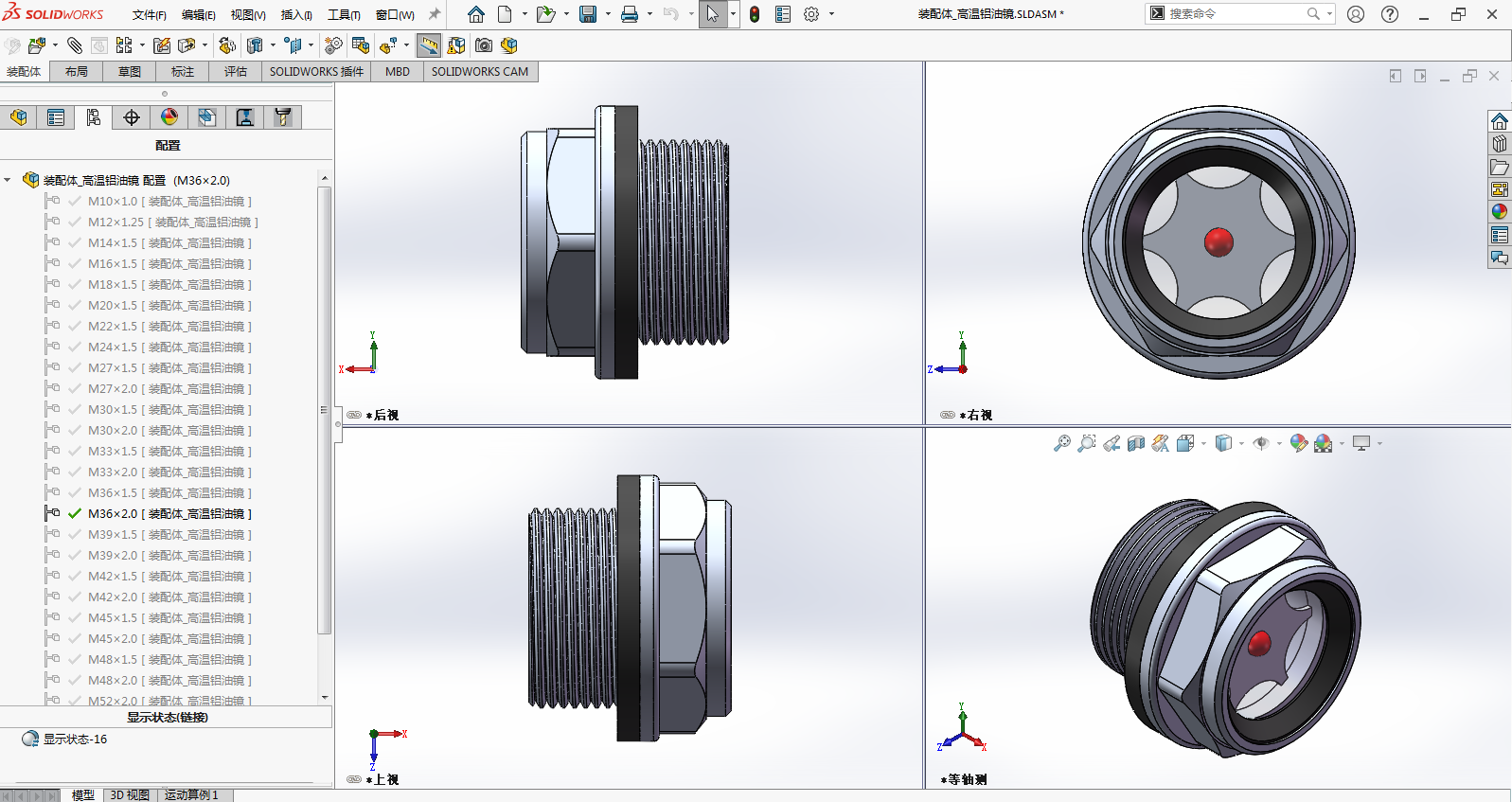This screenshot has width=1512, height=802.
Task: Select the M30×2.0 configuration
Action: tap(169, 430)
